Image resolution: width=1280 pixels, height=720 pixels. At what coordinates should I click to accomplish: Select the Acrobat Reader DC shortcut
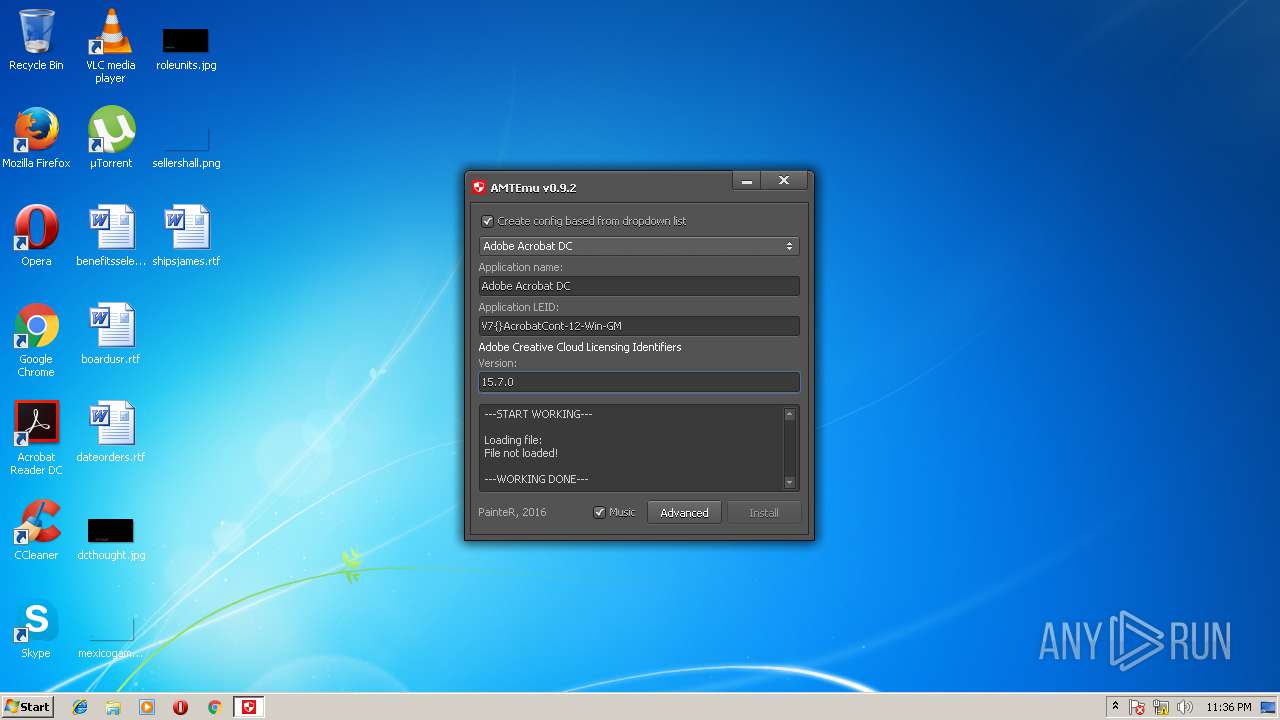tap(36, 438)
